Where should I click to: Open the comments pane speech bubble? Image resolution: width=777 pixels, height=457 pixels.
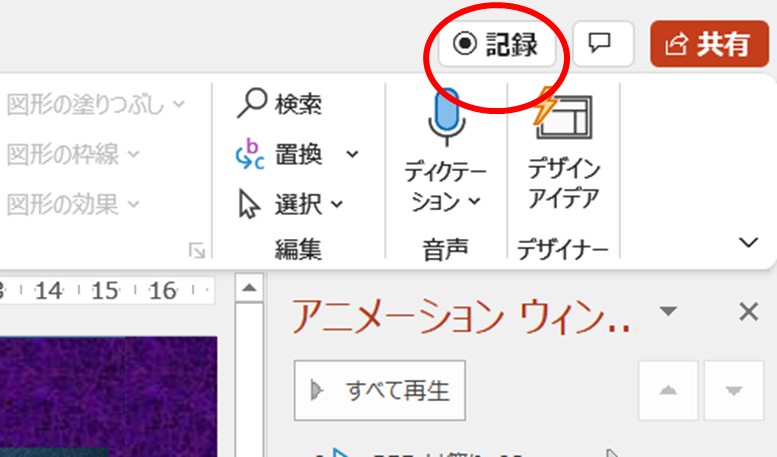tap(603, 44)
